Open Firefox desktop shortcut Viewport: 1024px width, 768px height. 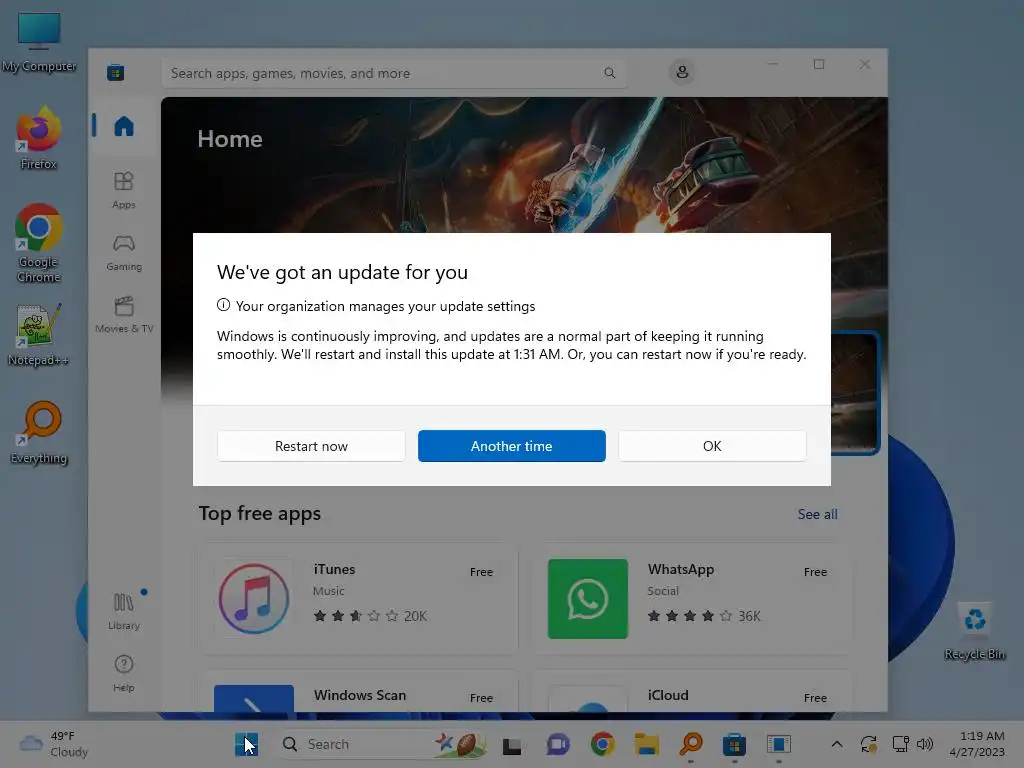pos(39,138)
